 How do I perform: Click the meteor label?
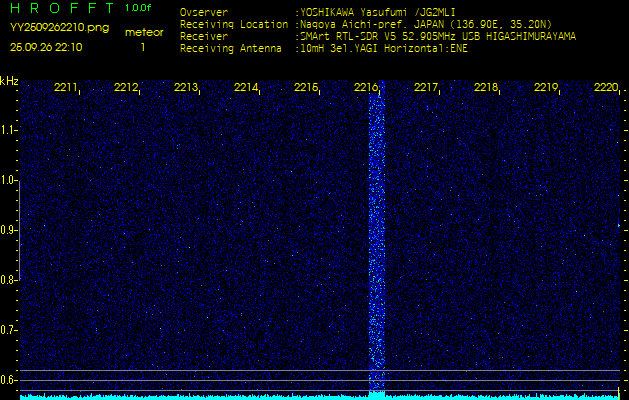point(144,33)
